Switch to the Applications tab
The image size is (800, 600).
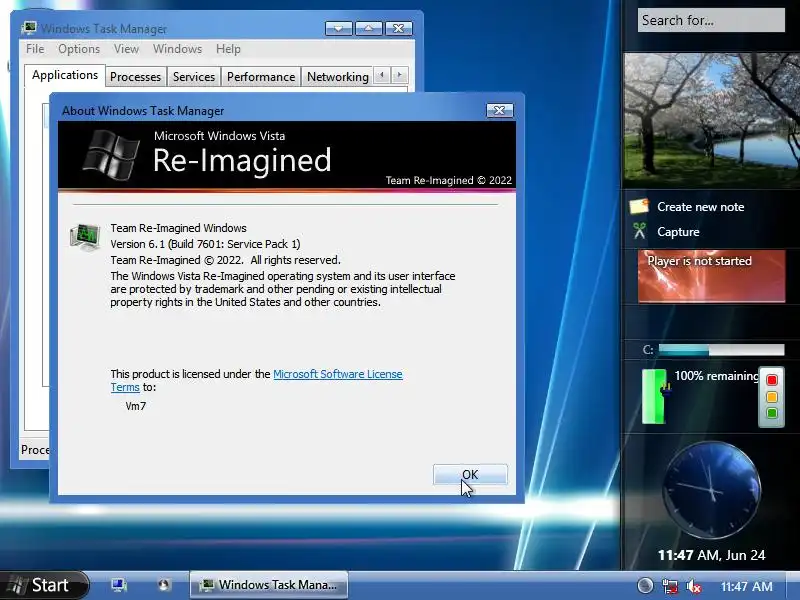[65, 75]
